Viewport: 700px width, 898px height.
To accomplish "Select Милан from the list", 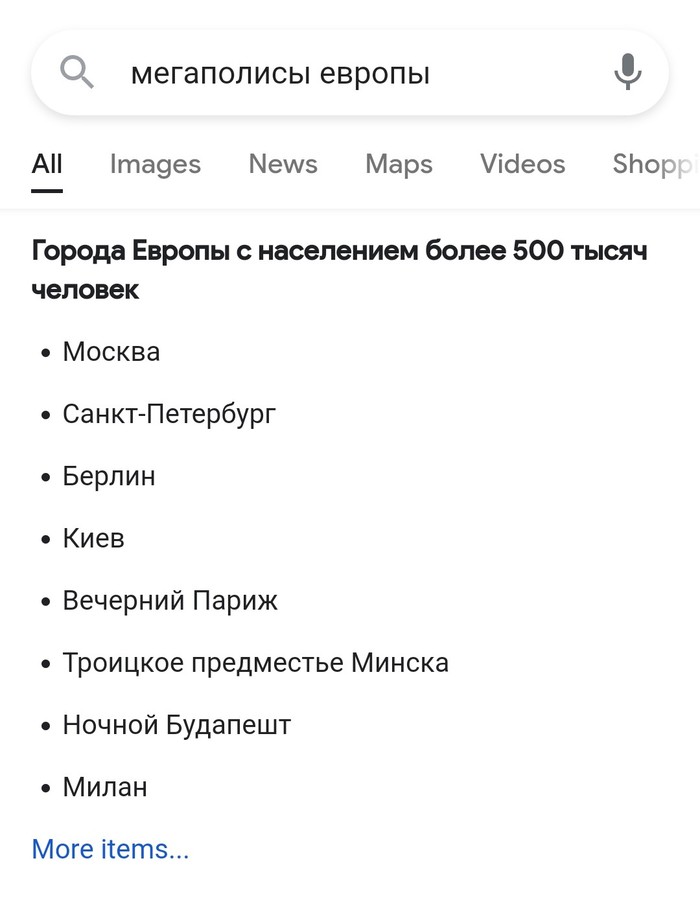I will click(105, 787).
